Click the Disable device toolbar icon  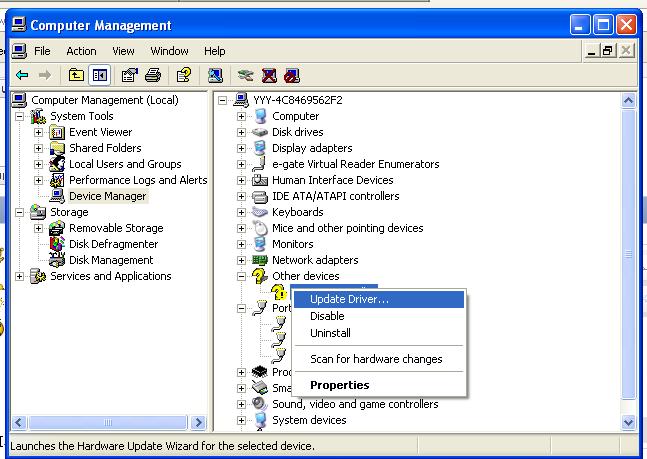pyautogui.click(x=292, y=75)
